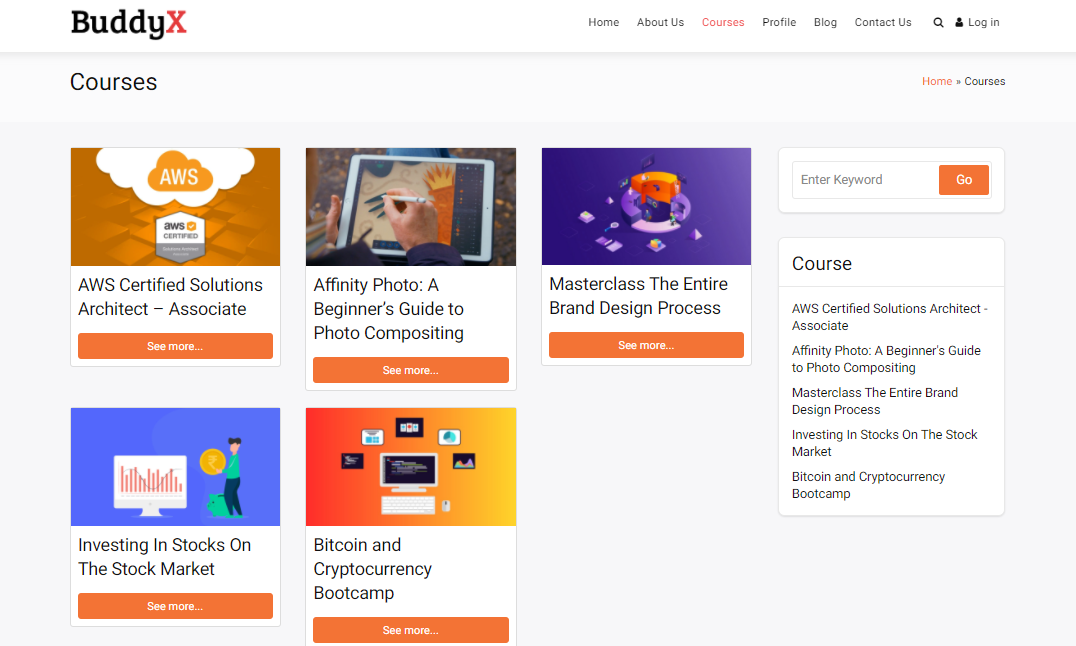The height and width of the screenshot is (646, 1076).
Task: Open Contact Us page
Action: point(882,22)
